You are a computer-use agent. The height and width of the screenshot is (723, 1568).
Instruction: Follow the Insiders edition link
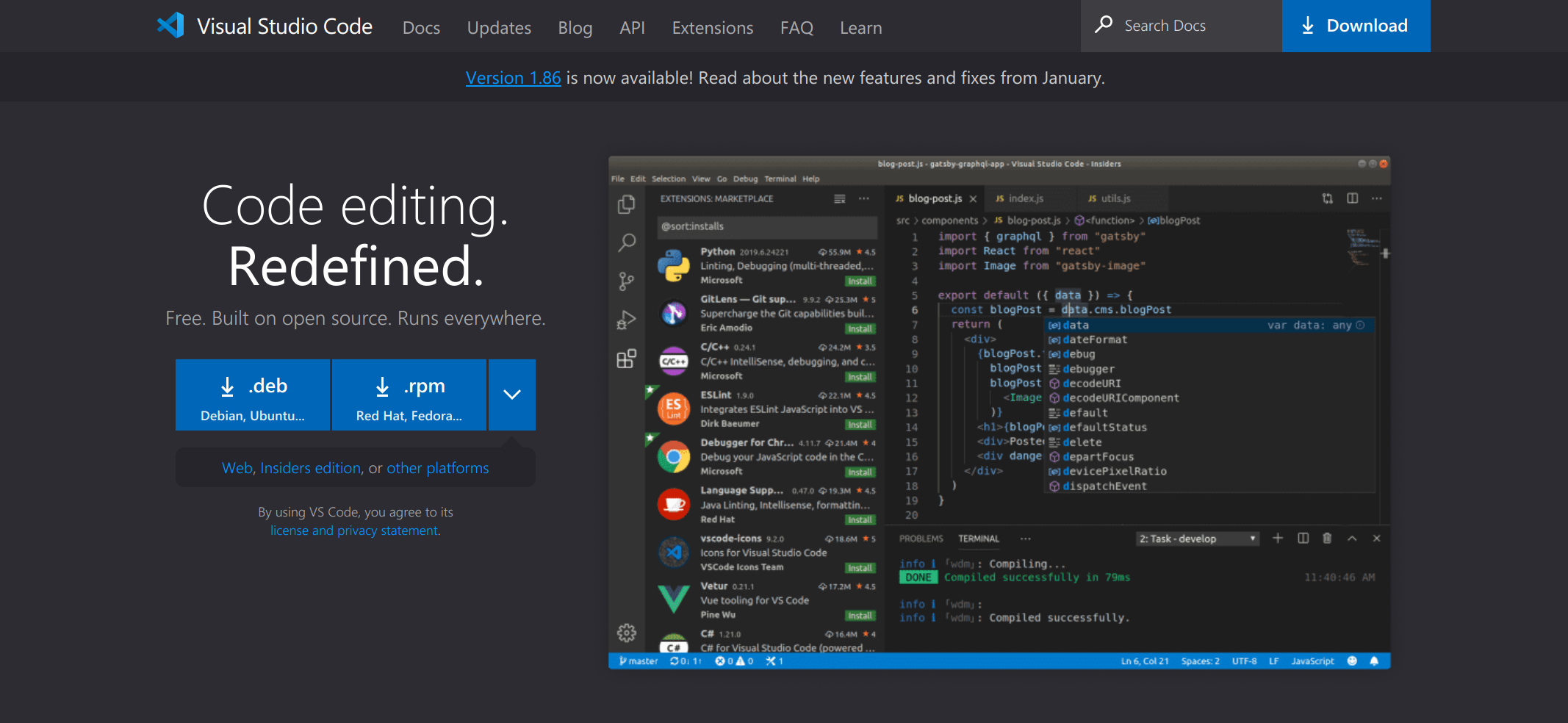(x=310, y=468)
